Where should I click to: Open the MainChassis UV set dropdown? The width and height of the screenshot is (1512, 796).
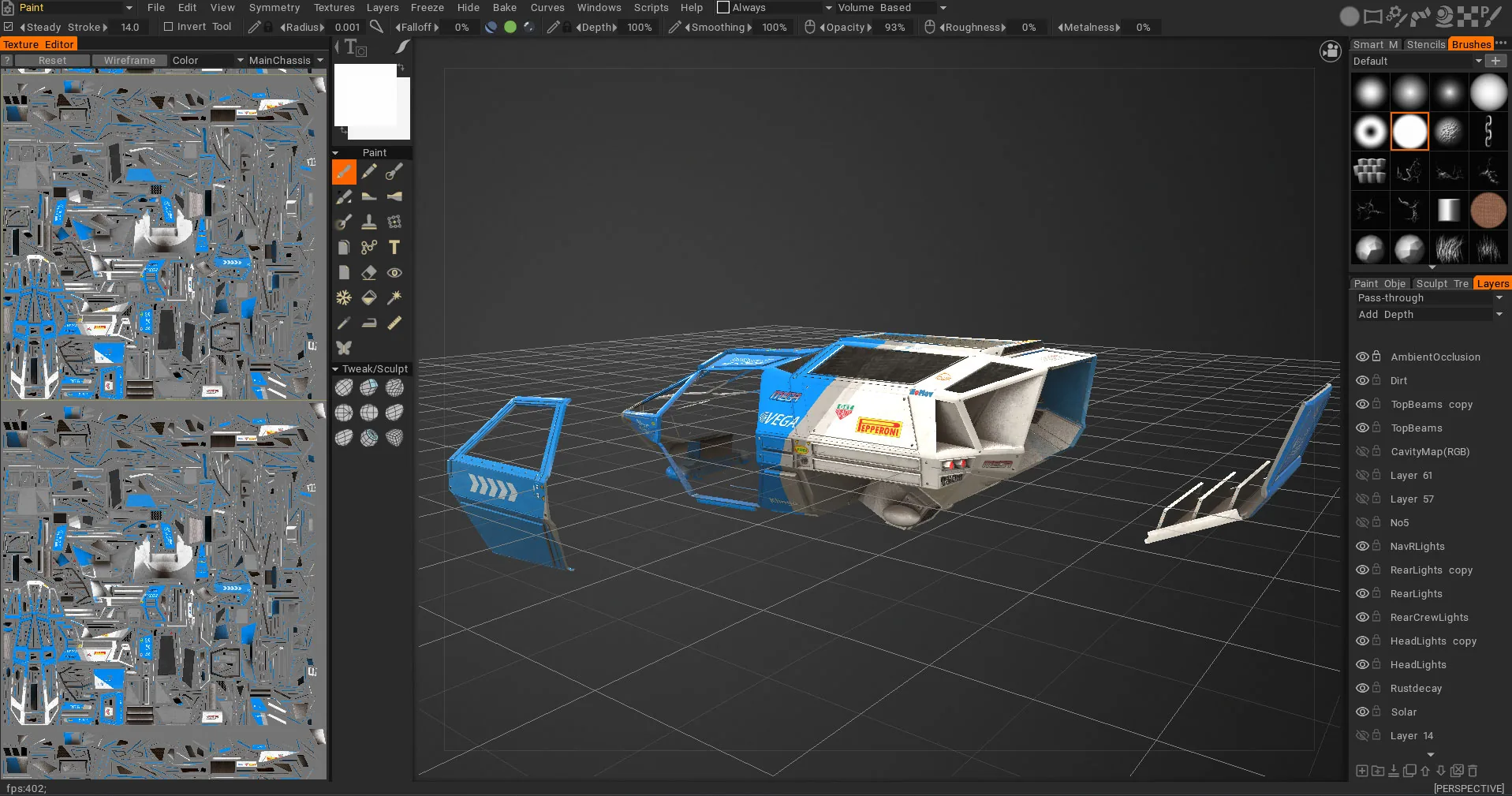[286, 60]
